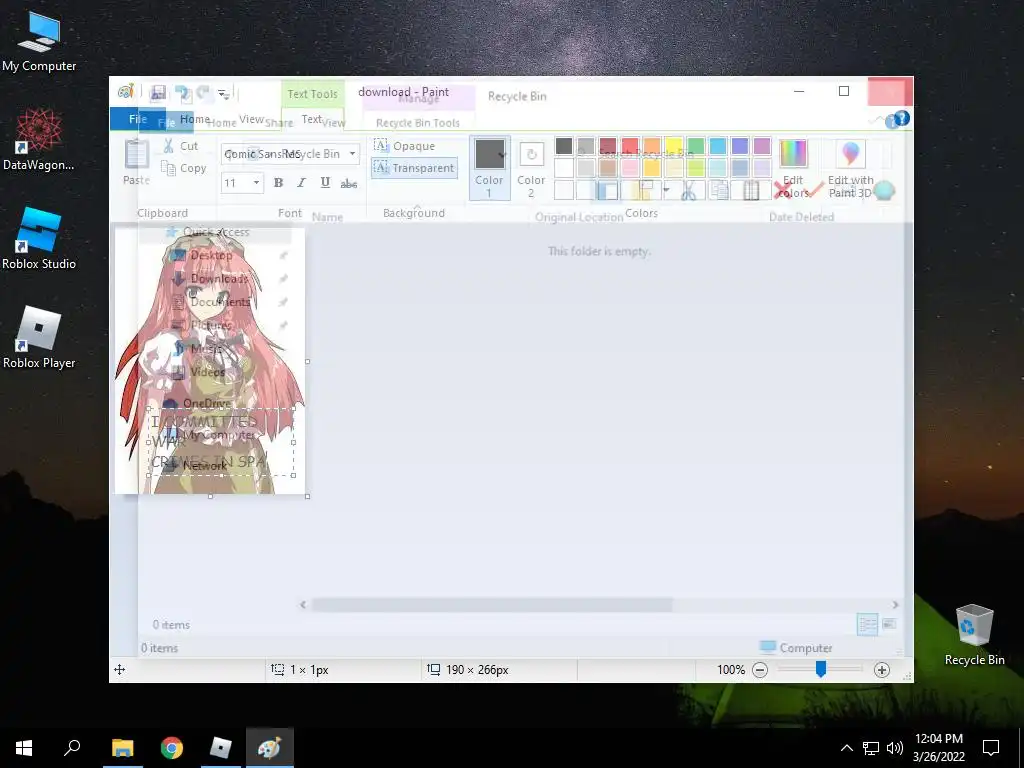The height and width of the screenshot is (768, 1024).
Task: Switch to Roblox on the taskbar
Action: [x=221, y=748]
